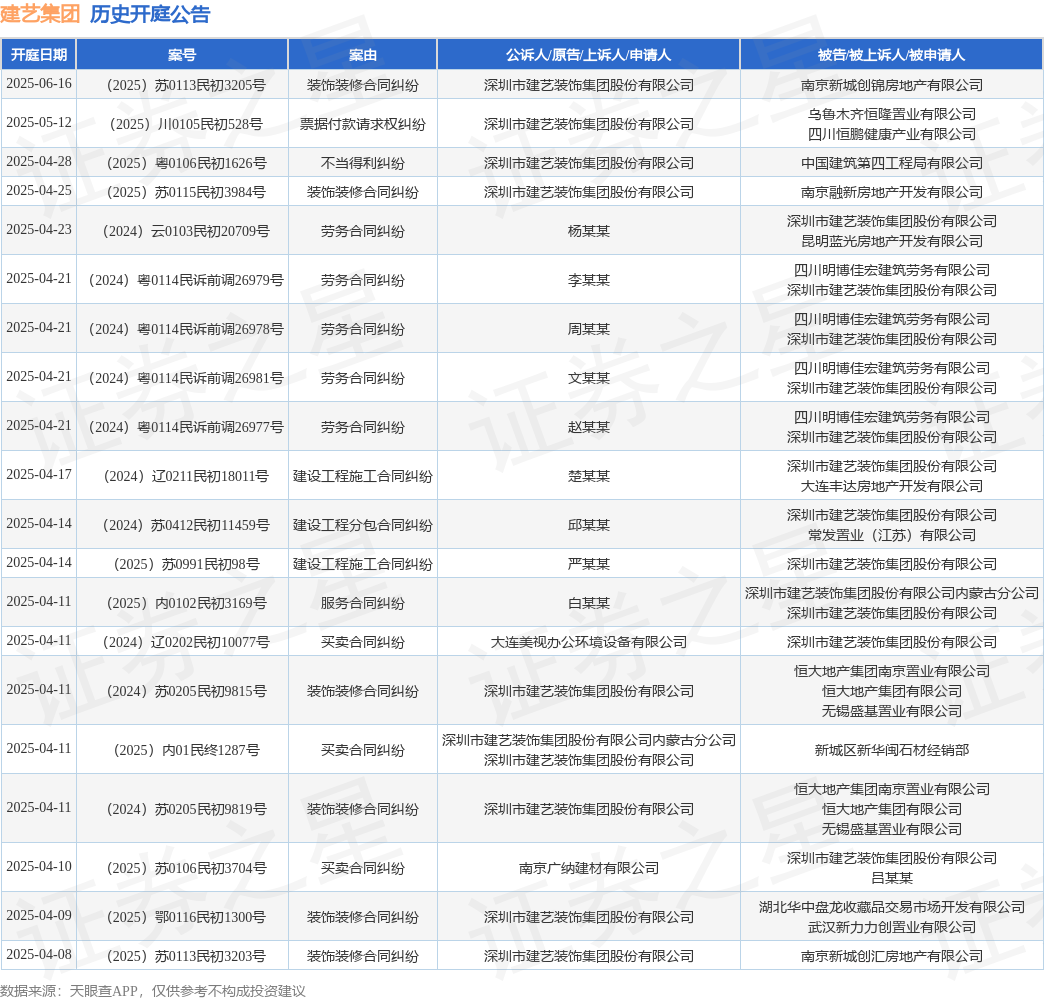Click date cell 2025-04-25

[39, 190]
